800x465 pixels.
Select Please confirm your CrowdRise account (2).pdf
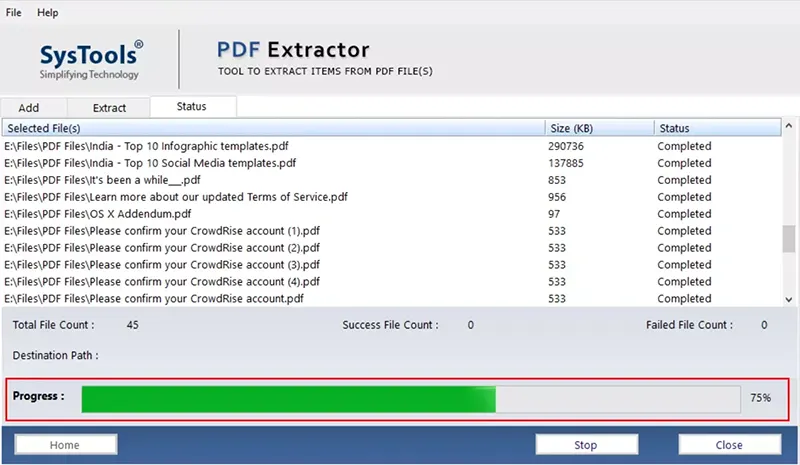(x=392, y=248)
